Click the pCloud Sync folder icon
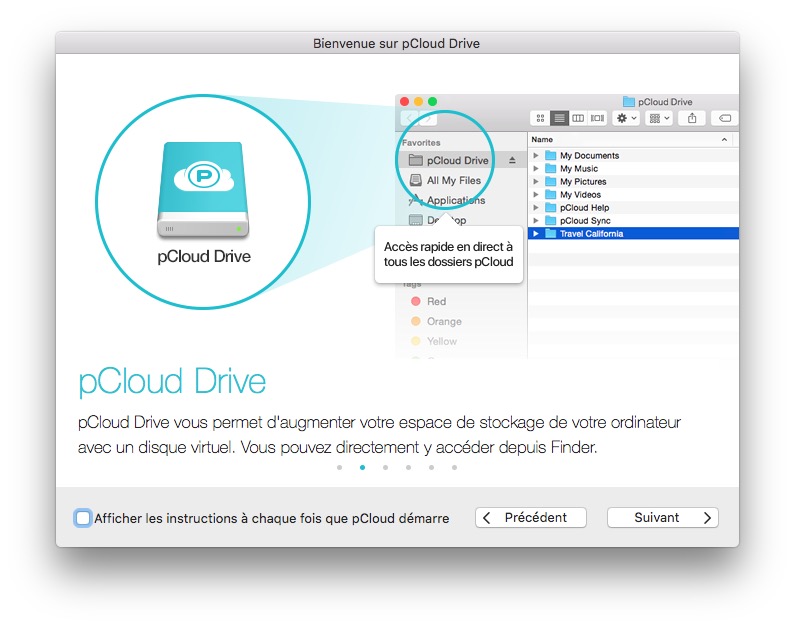Image resolution: width=795 pixels, height=627 pixels. click(x=550, y=220)
